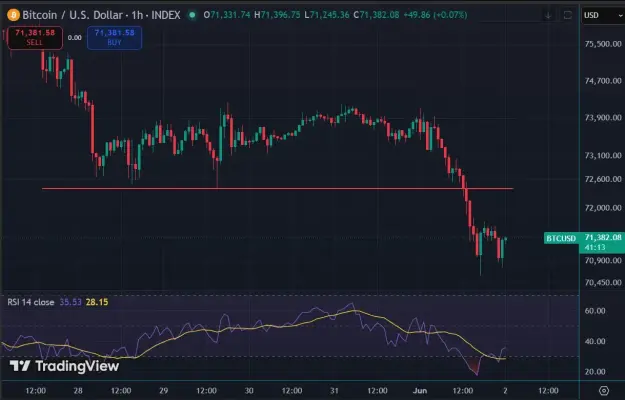
Task: Click the 28 date label on time axis
Action: (x=78, y=391)
